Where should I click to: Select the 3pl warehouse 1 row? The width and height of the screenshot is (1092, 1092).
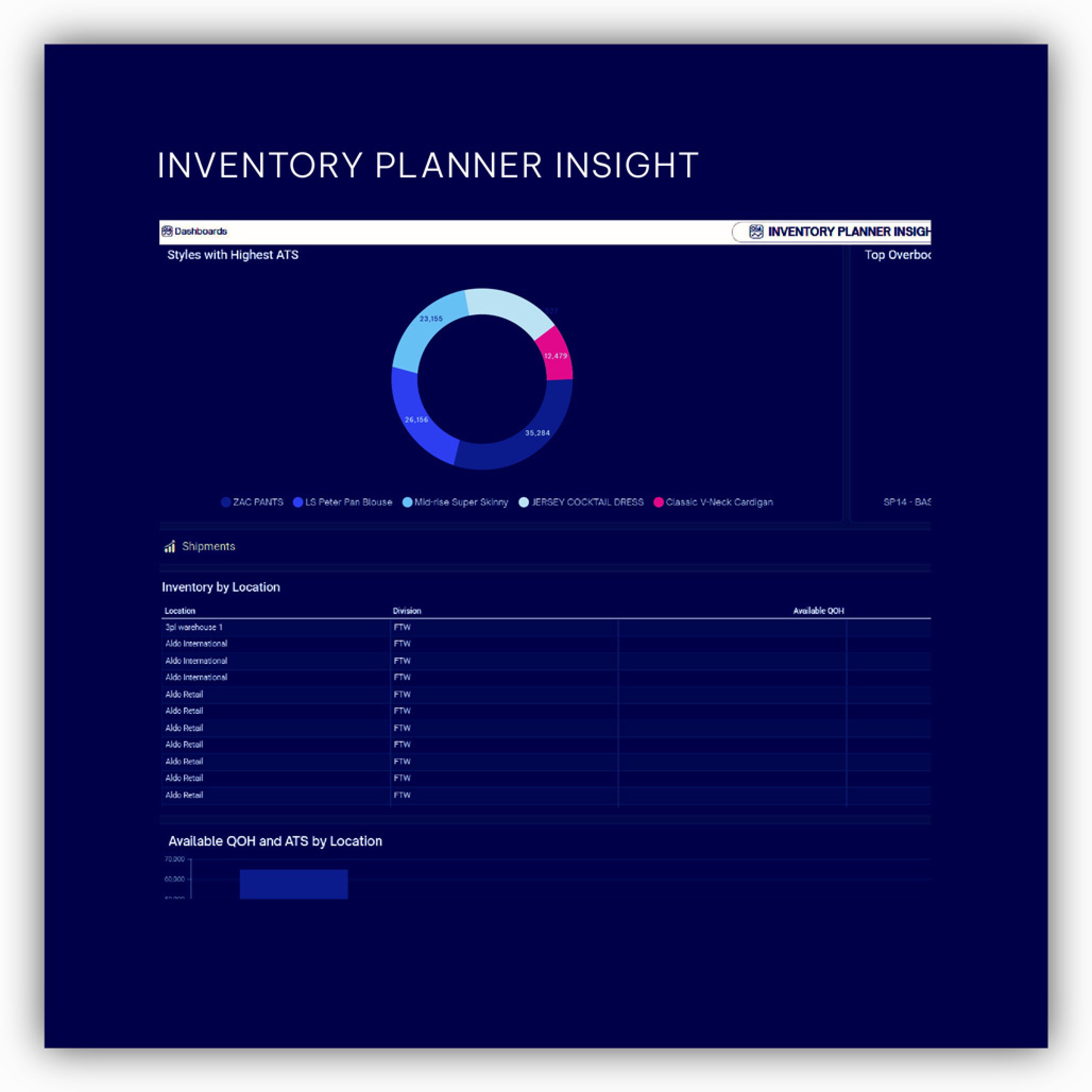point(194,627)
